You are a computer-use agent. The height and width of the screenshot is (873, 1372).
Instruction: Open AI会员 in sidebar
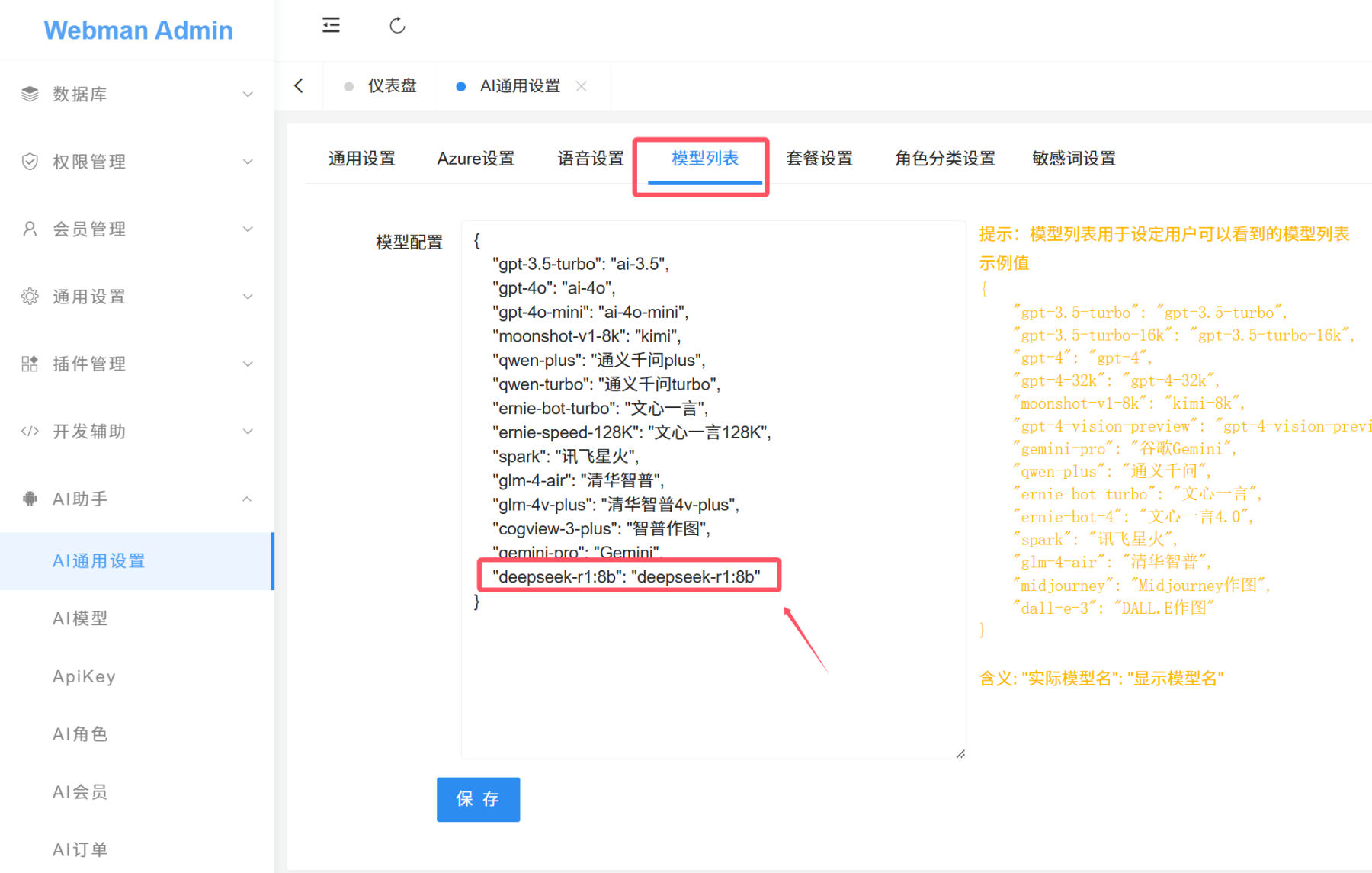point(80,792)
